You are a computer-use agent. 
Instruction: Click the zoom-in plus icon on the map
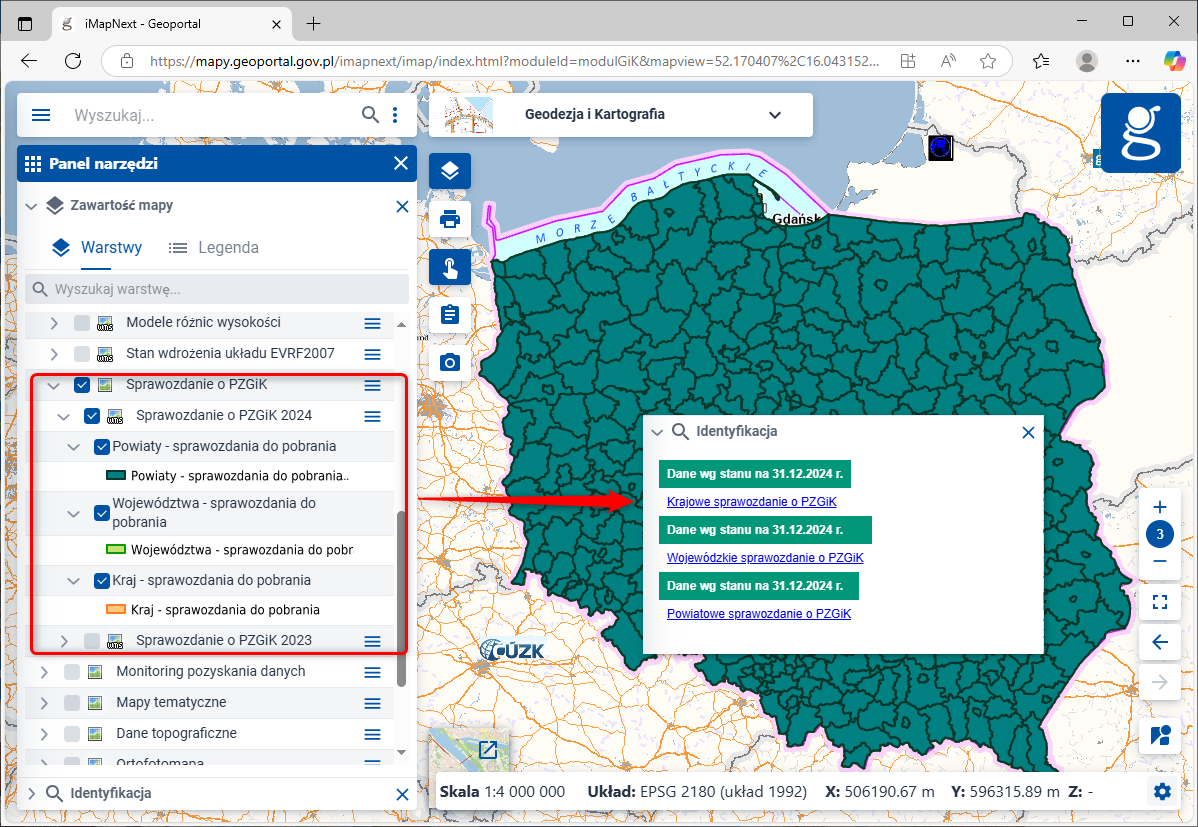(x=1159, y=506)
